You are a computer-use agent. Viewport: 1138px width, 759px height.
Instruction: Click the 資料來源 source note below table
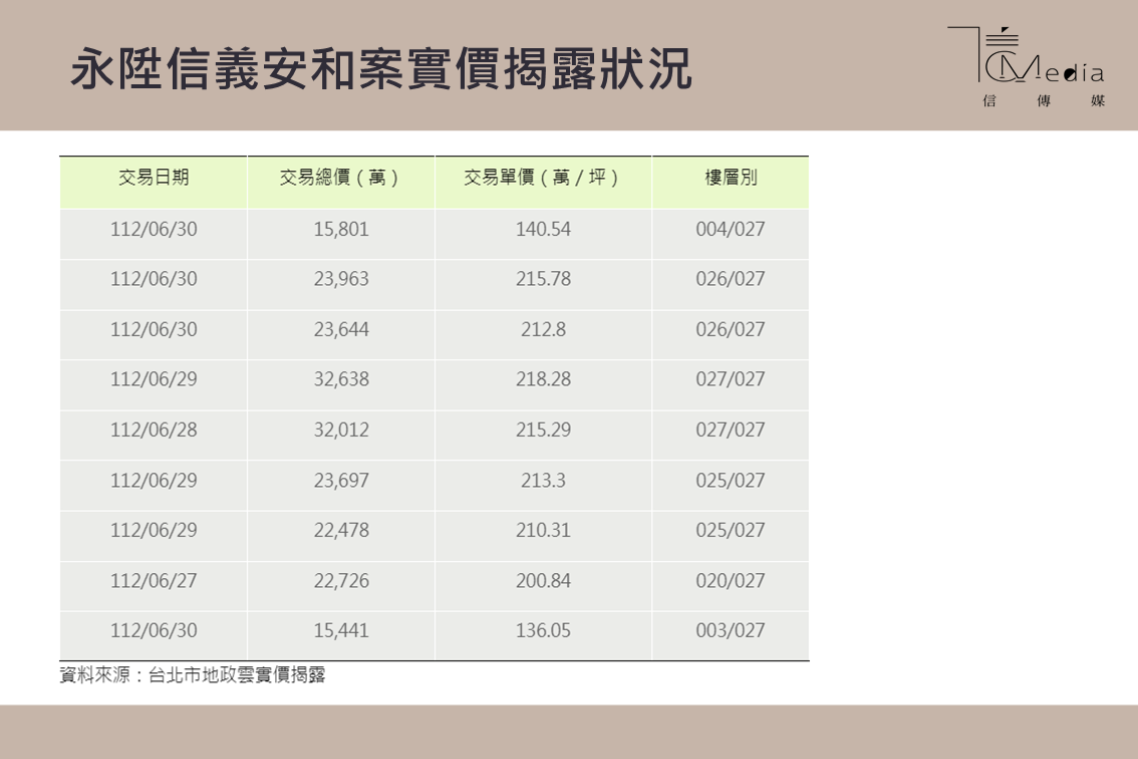pos(193,676)
